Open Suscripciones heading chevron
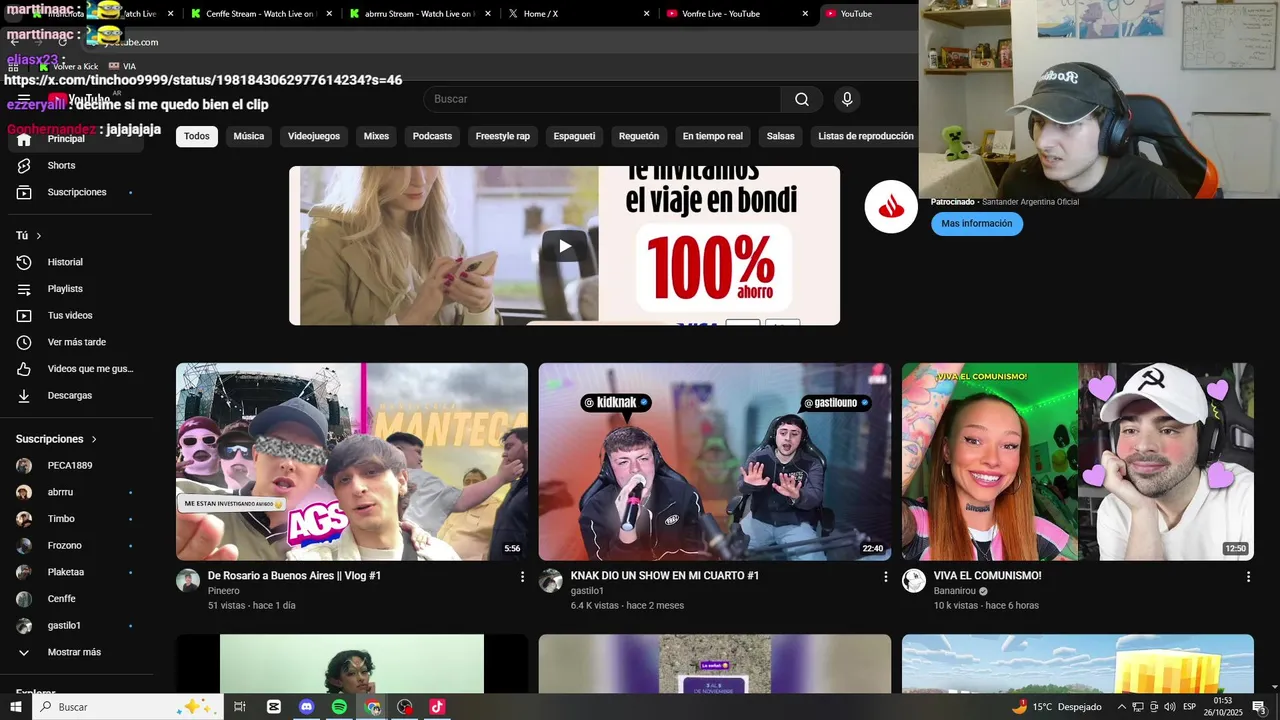Image resolution: width=1280 pixels, height=720 pixels. [x=95, y=439]
